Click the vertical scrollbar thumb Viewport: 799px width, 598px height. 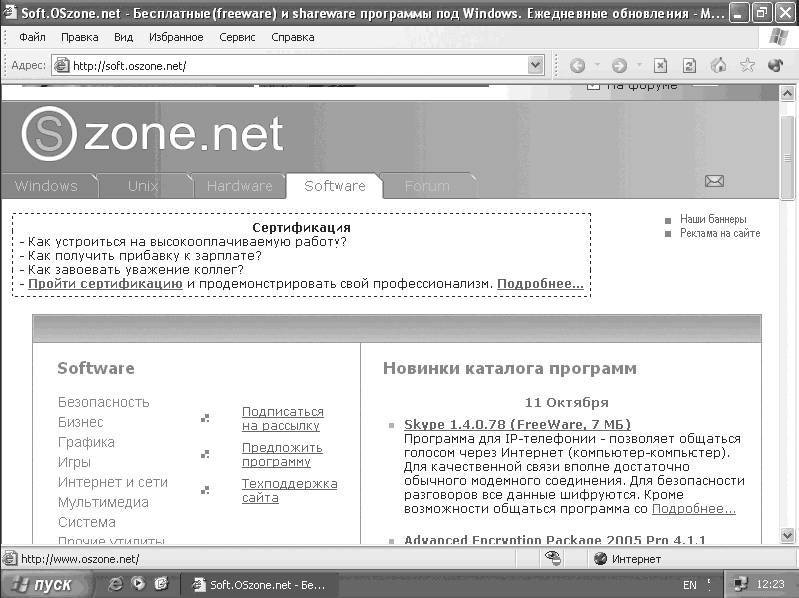coord(787,157)
